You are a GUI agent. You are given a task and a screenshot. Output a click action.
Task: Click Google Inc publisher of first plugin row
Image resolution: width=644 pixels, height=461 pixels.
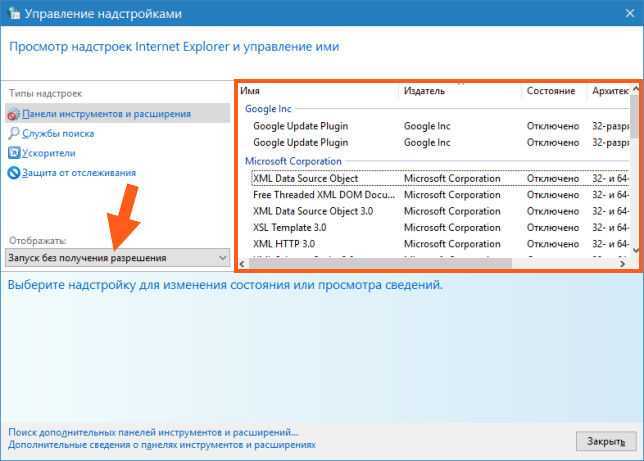427,126
